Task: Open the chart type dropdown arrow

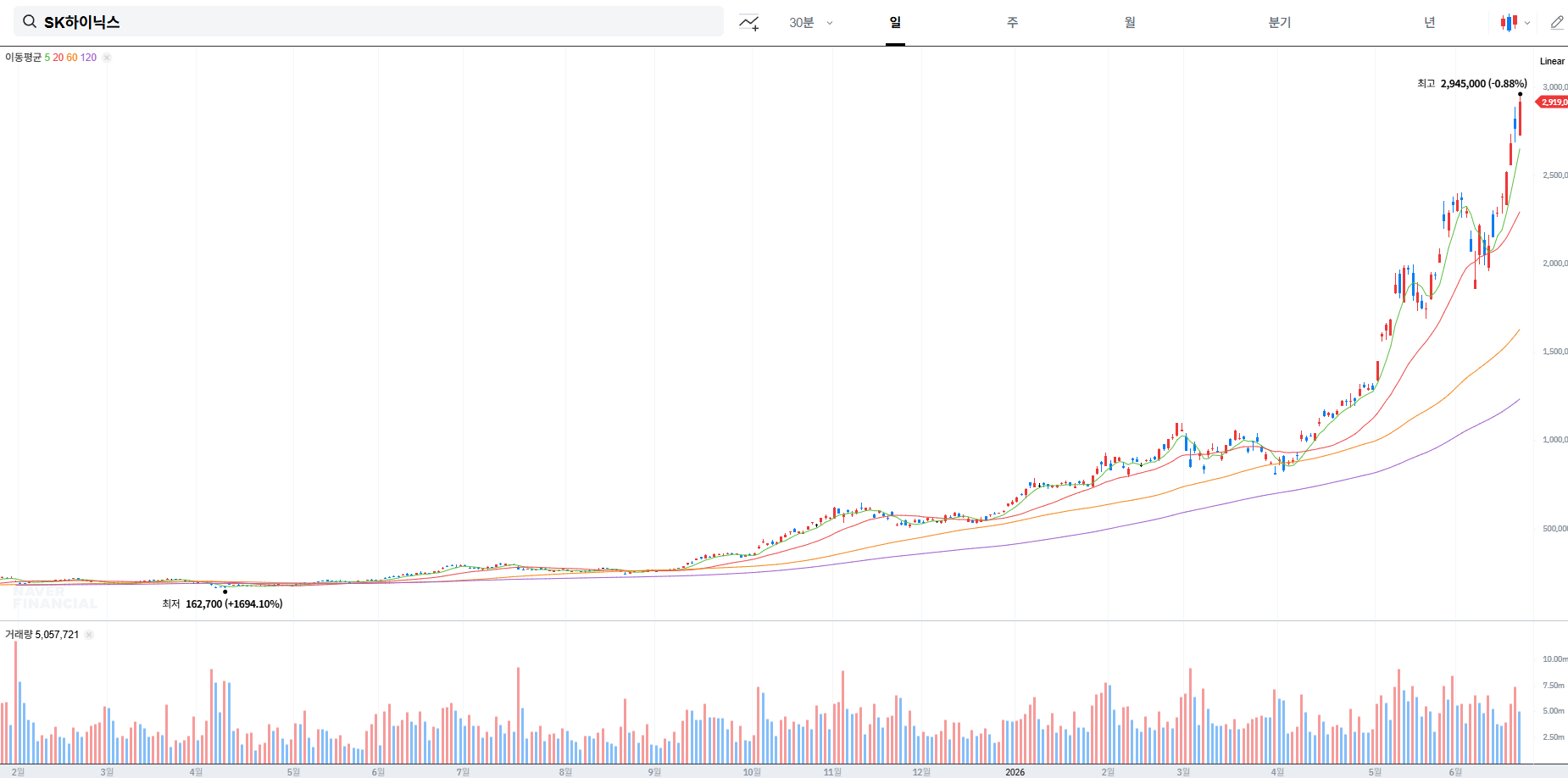Action: 1527,23
